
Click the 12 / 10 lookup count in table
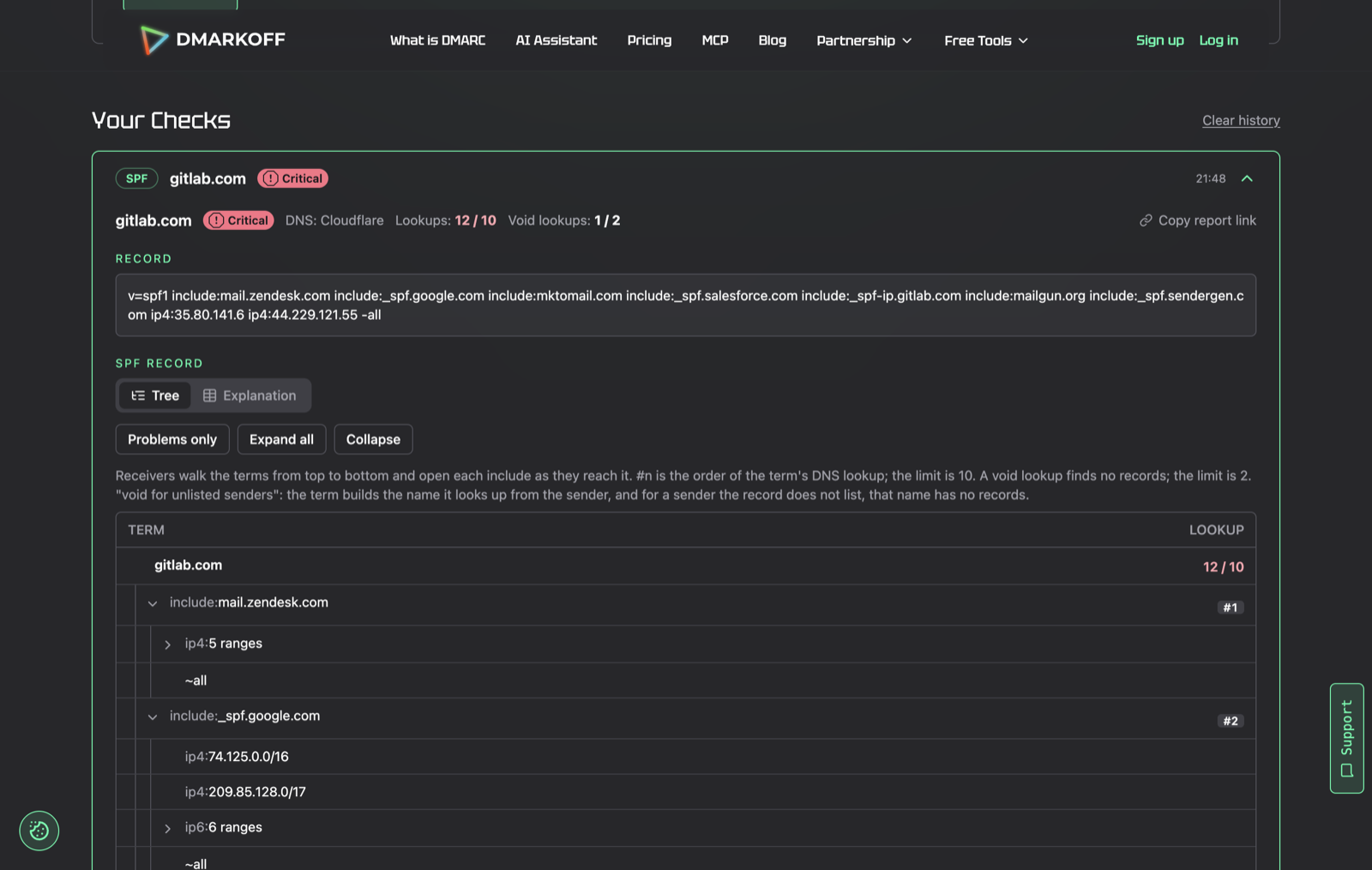[1223, 567]
